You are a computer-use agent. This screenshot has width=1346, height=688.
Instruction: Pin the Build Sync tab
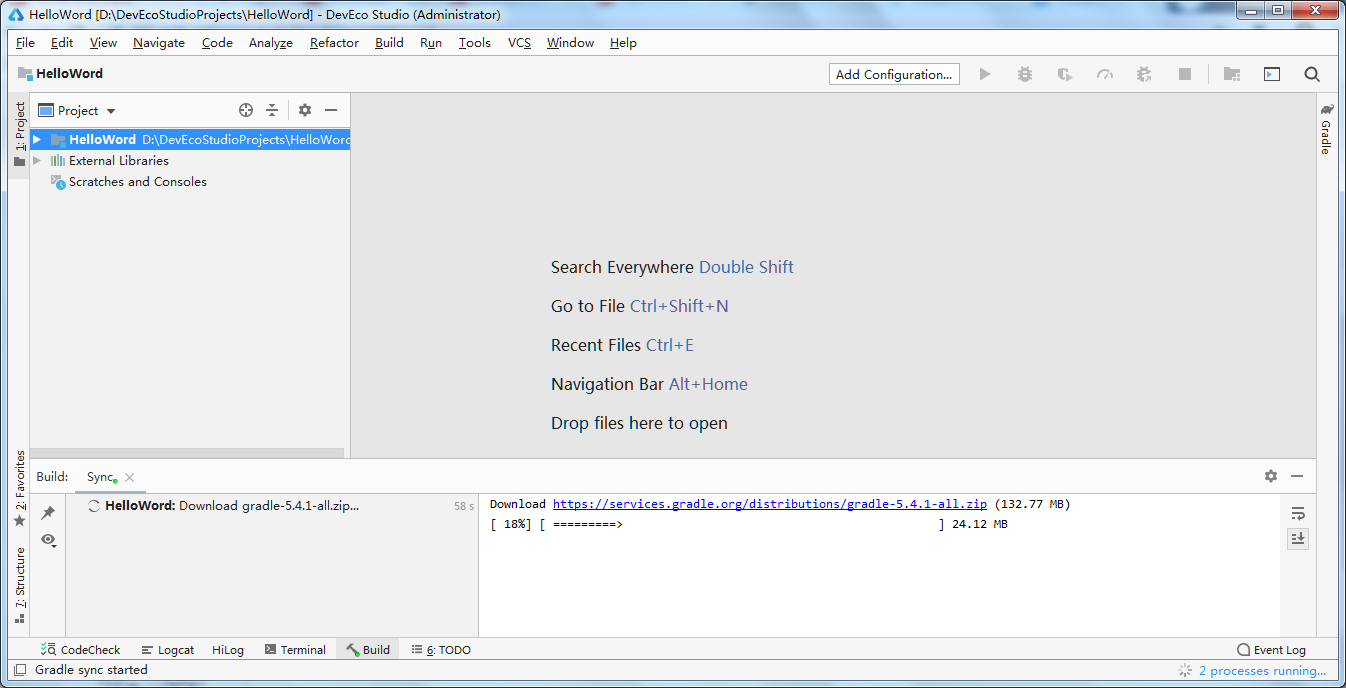[48, 513]
